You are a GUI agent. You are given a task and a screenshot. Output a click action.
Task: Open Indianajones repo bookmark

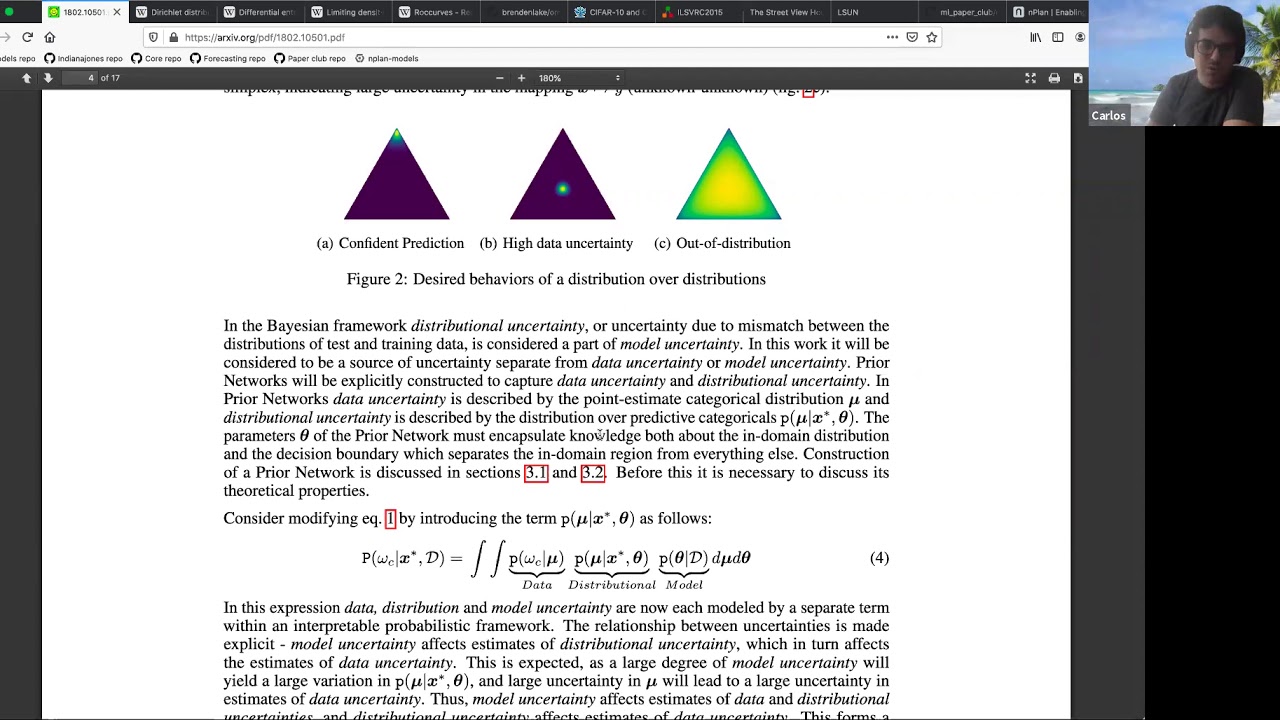[83, 58]
